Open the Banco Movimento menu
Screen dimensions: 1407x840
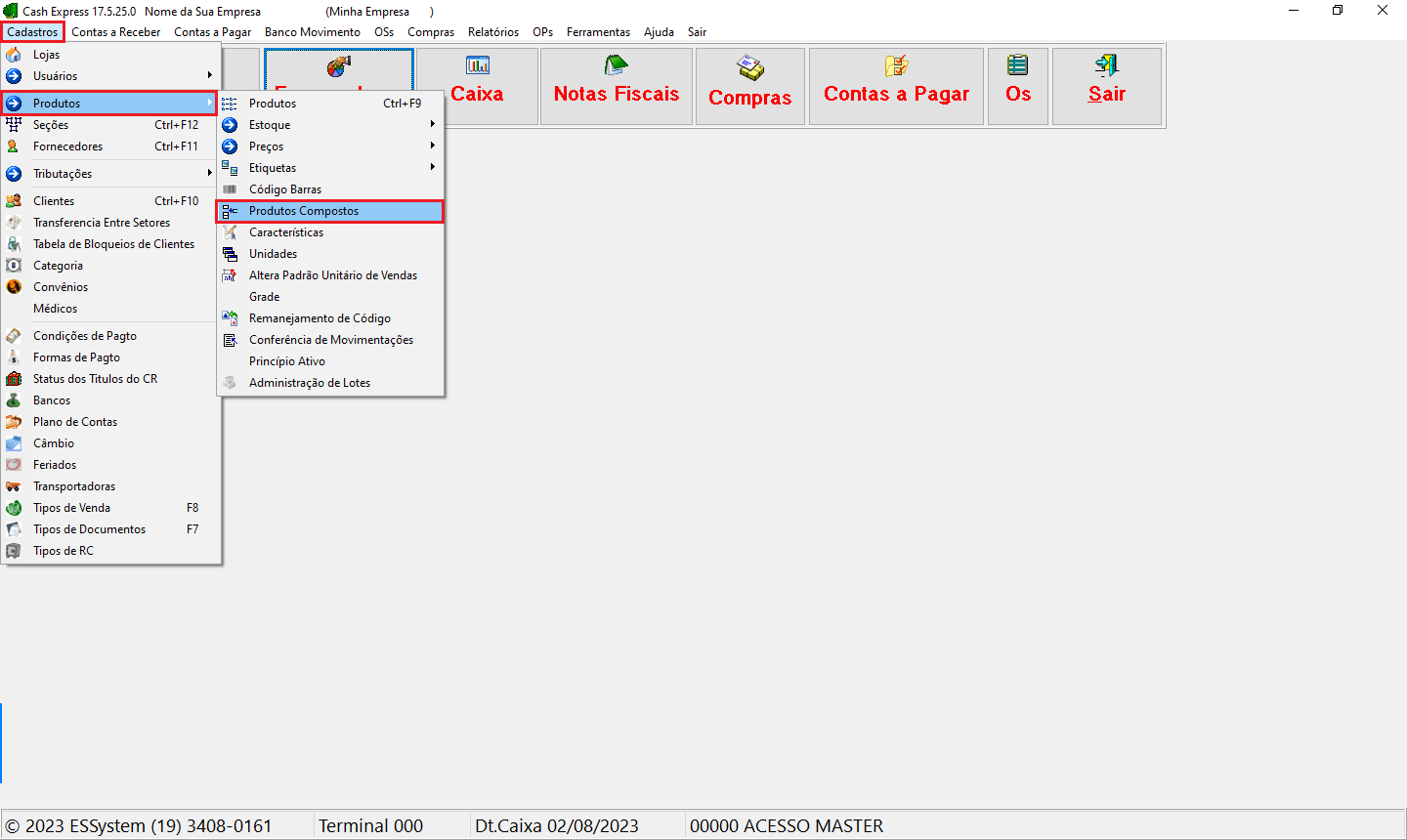pyautogui.click(x=313, y=32)
